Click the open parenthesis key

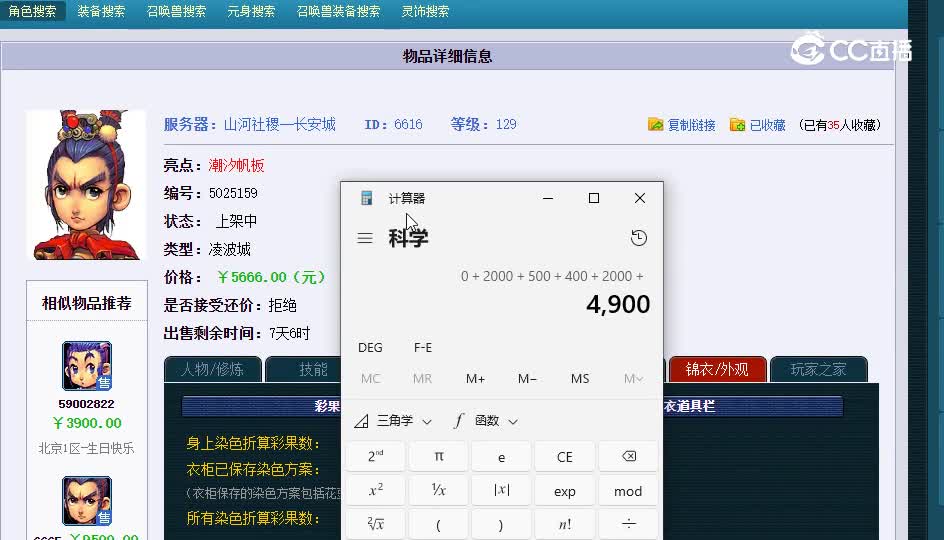click(x=438, y=524)
